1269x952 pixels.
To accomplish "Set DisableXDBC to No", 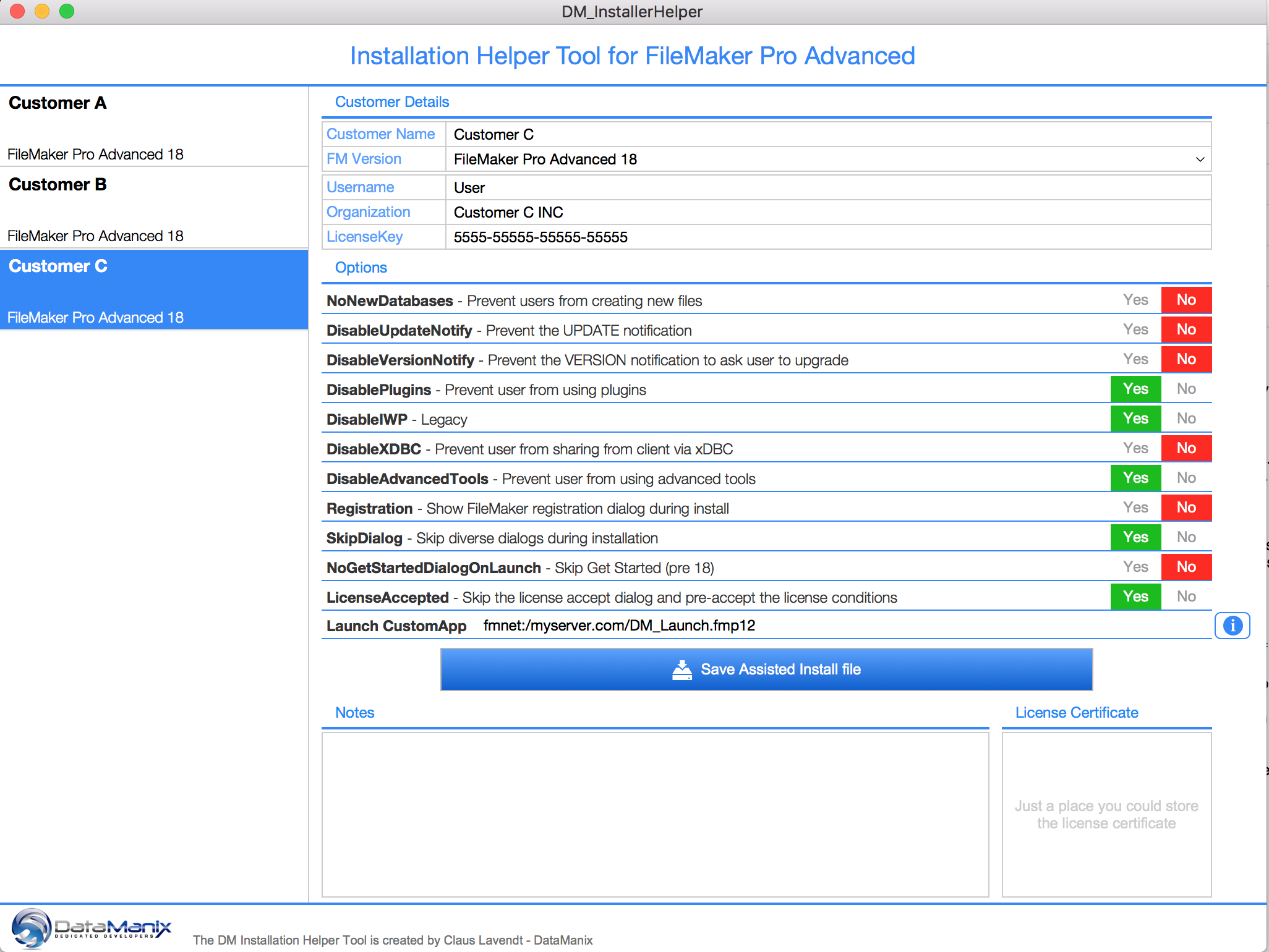I will tap(1186, 448).
